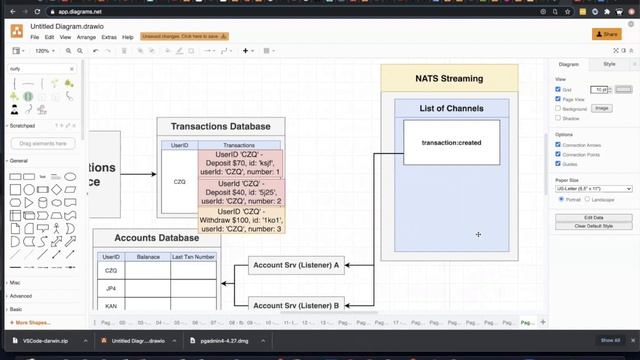Click the Share button

point(607,34)
